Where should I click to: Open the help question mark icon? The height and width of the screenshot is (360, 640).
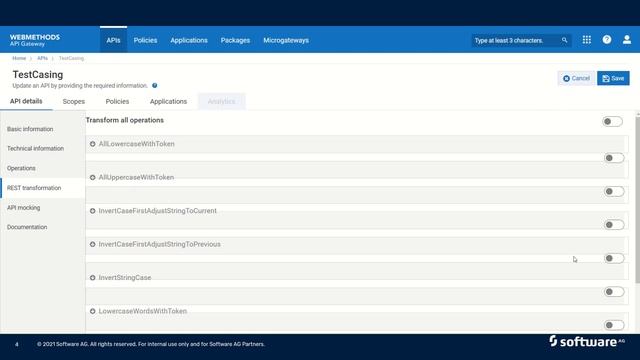tap(607, 40)
